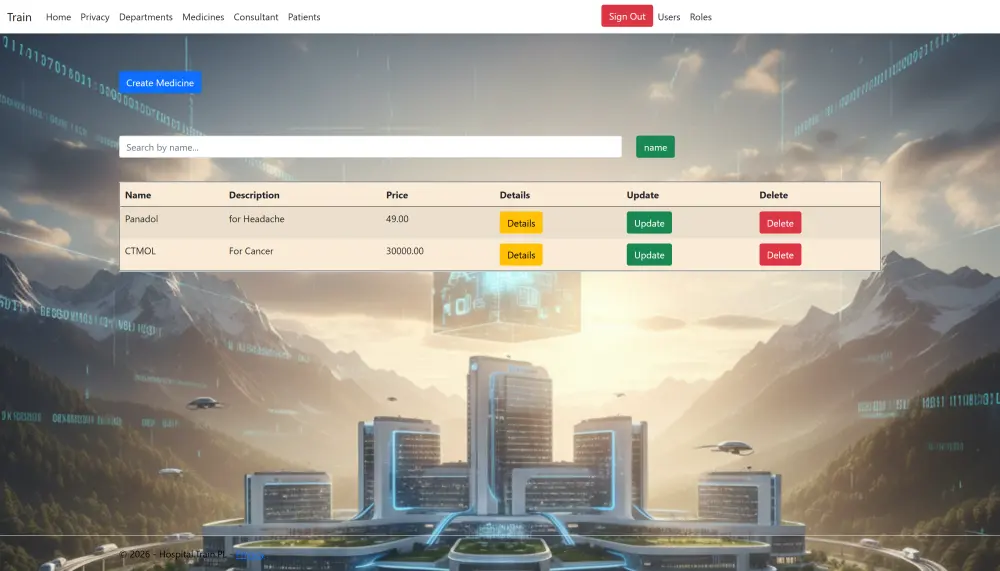Click the 'For Cancer' description text

click(251, 251)
